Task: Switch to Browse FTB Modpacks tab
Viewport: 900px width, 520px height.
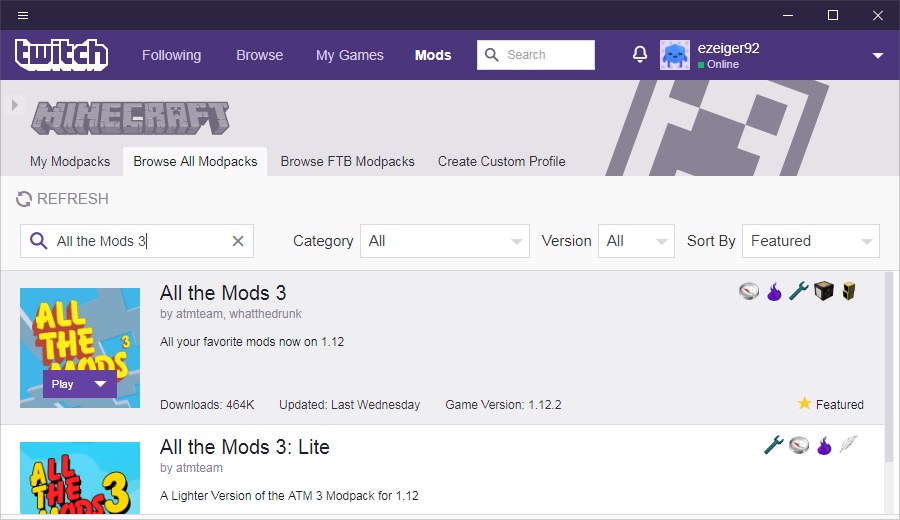Action: point(347,161)
